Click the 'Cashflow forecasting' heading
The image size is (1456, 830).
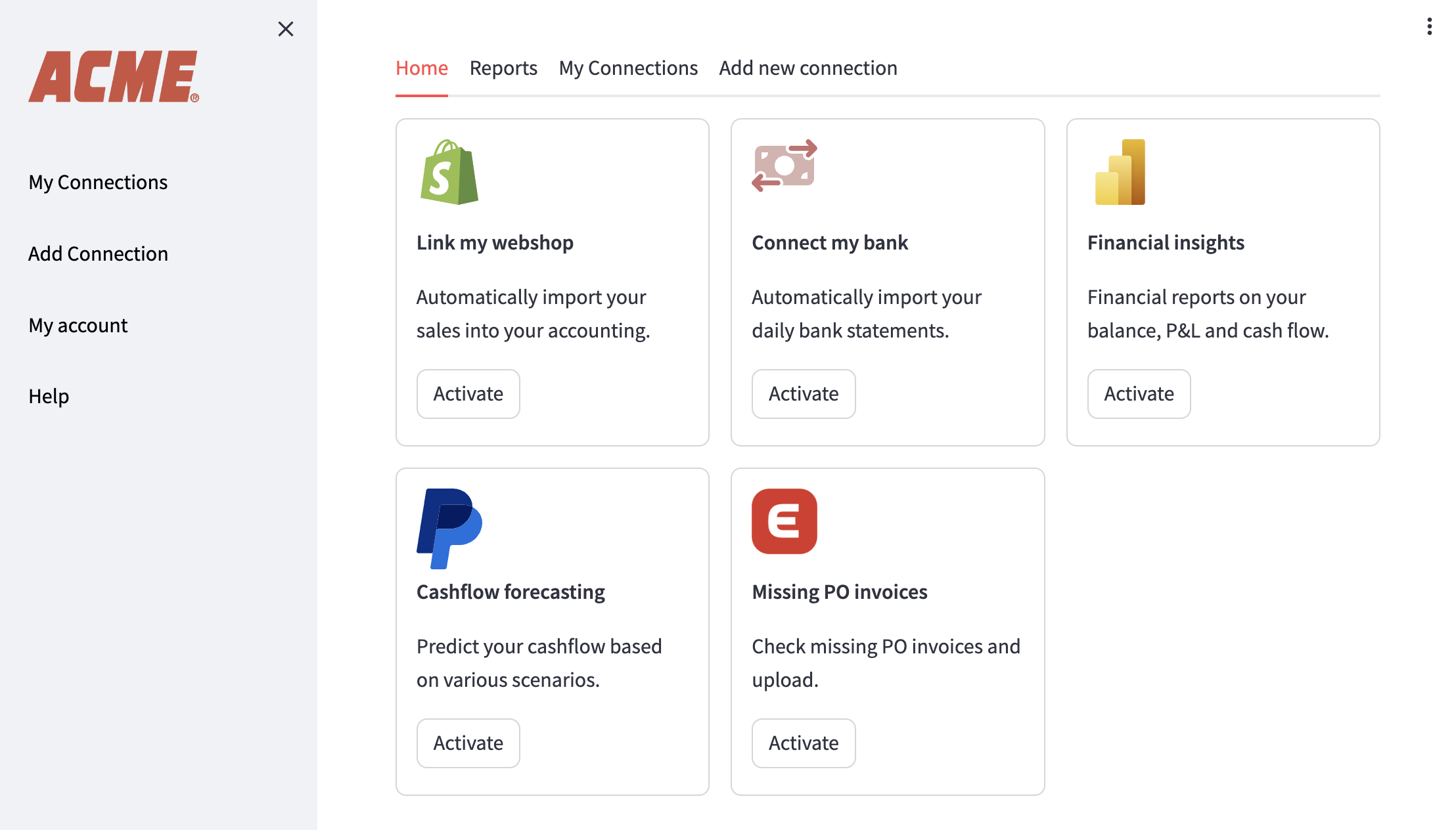click(x=511, y=592)
